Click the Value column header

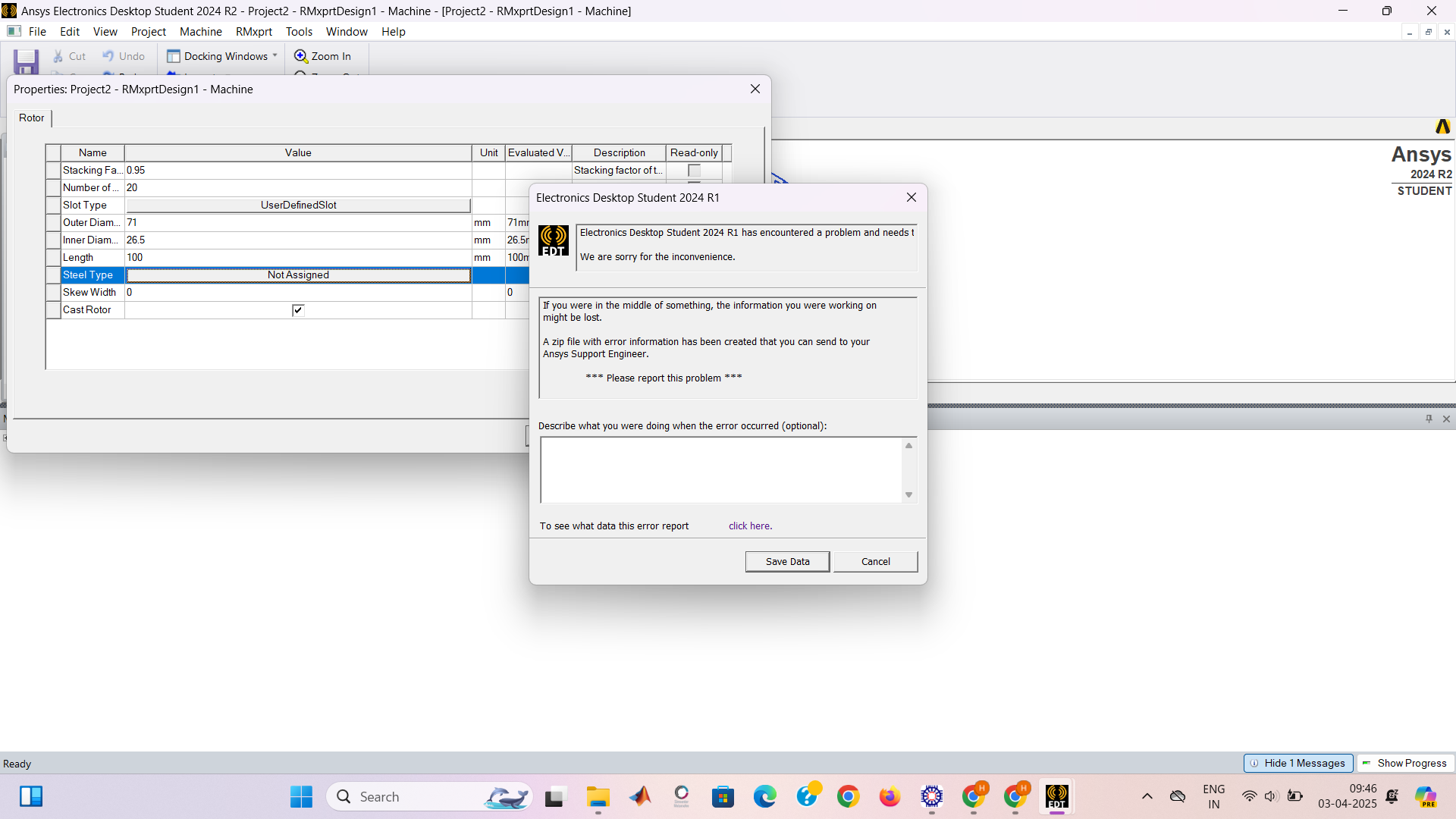point(298,153)
